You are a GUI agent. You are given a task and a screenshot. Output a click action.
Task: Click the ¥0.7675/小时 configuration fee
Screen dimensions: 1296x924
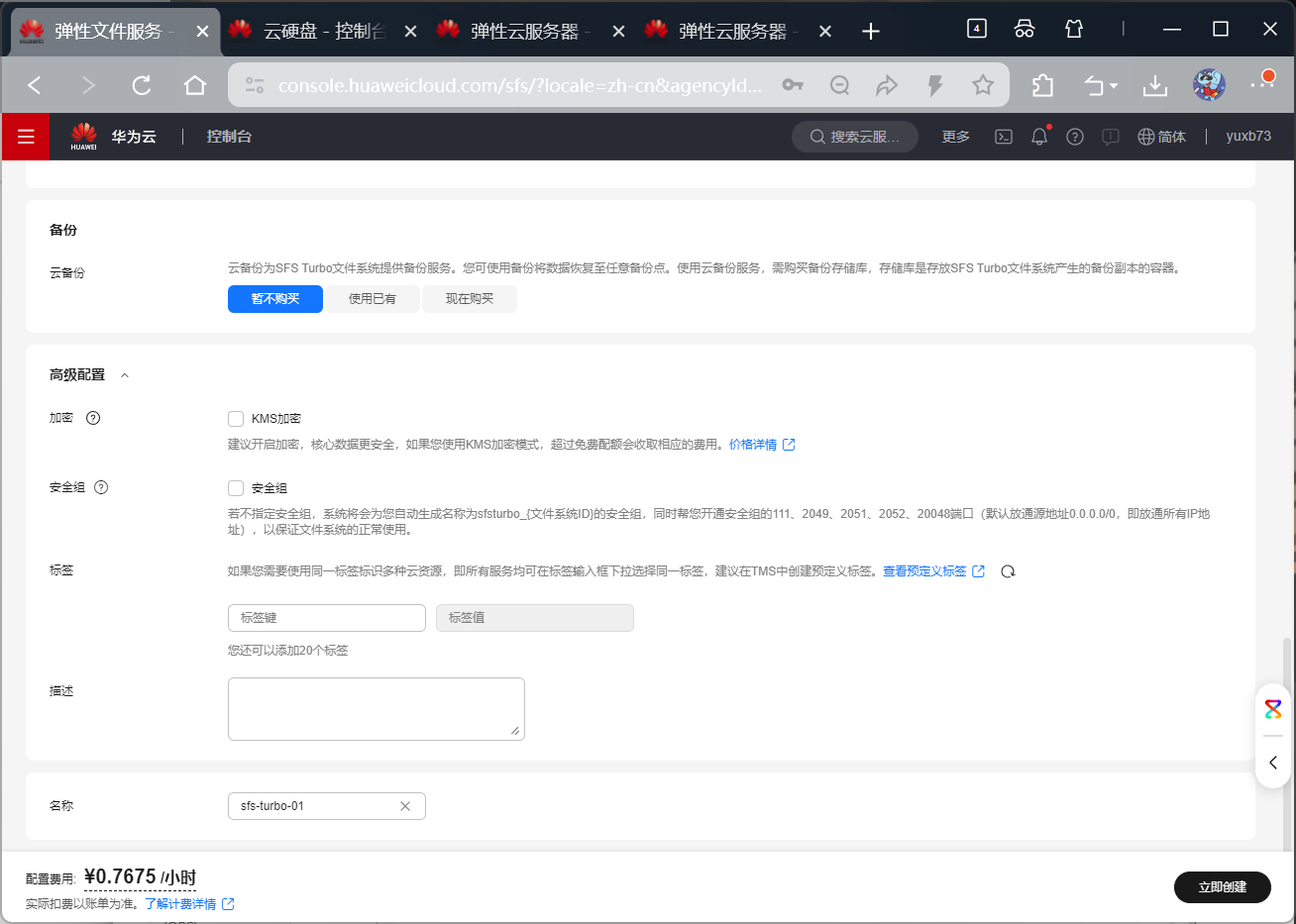click(x=140, y=877)
